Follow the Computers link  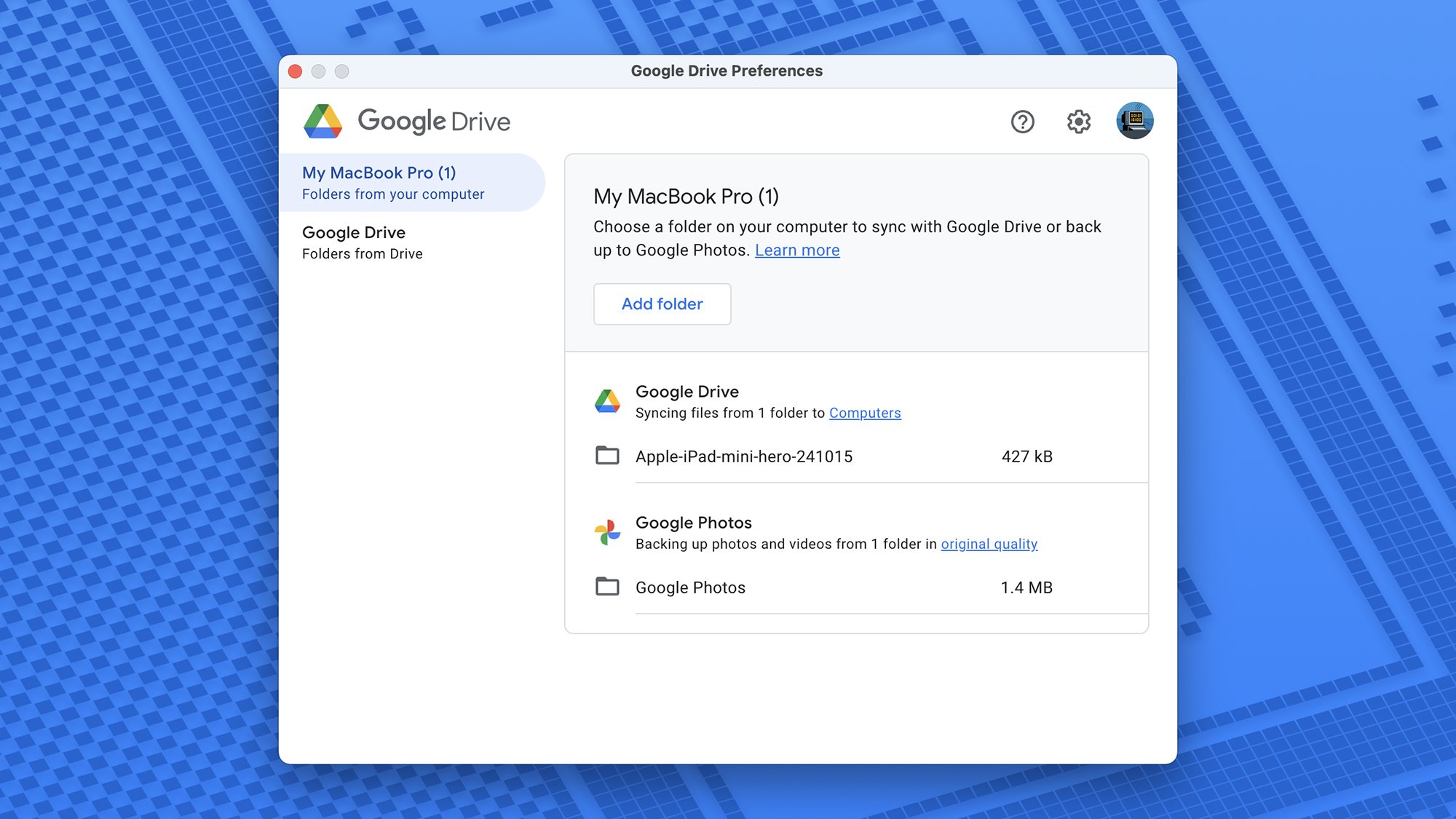click(x=864, y=414)
